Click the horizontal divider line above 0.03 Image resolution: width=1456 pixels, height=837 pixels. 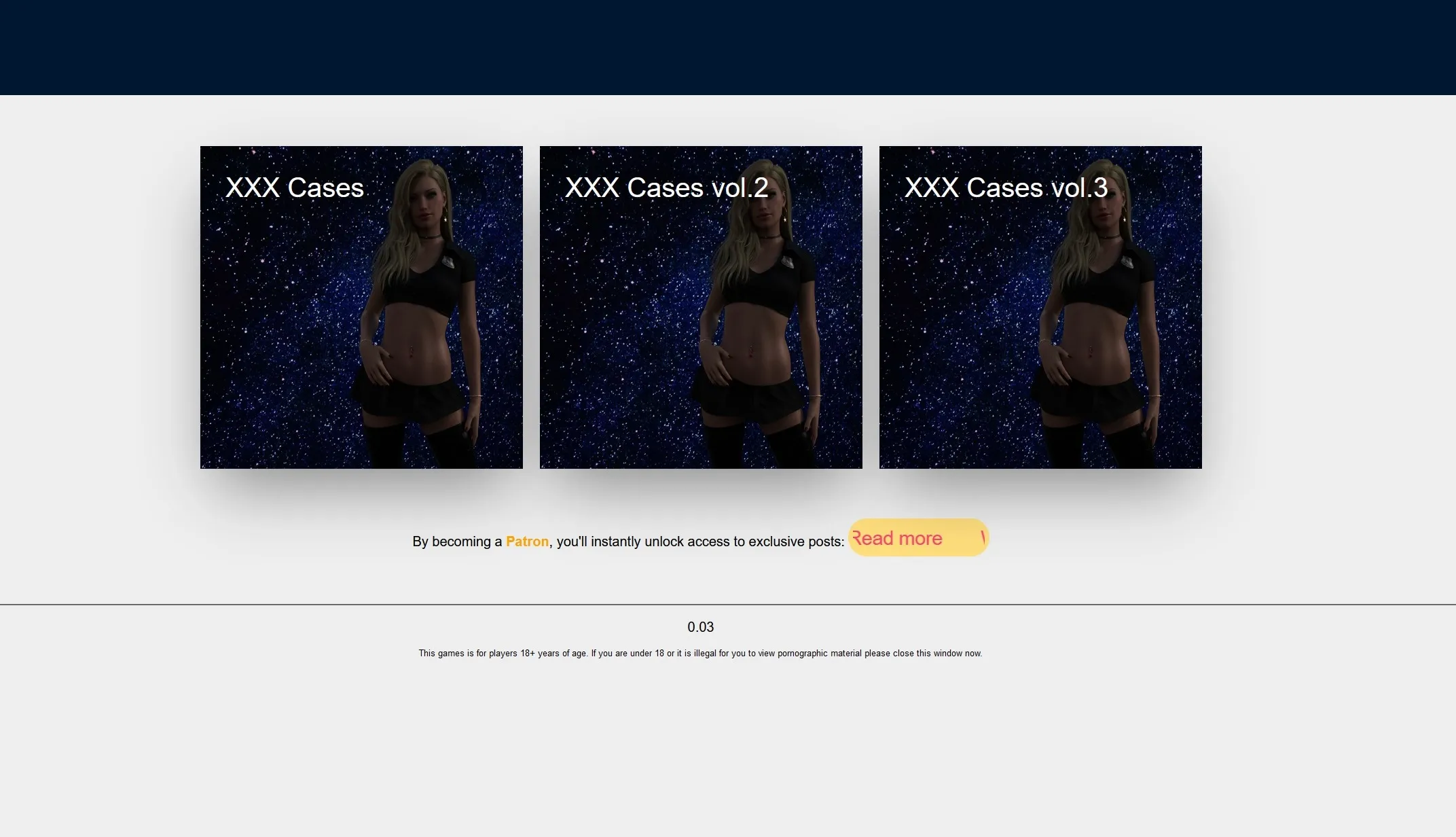(728, 604)
